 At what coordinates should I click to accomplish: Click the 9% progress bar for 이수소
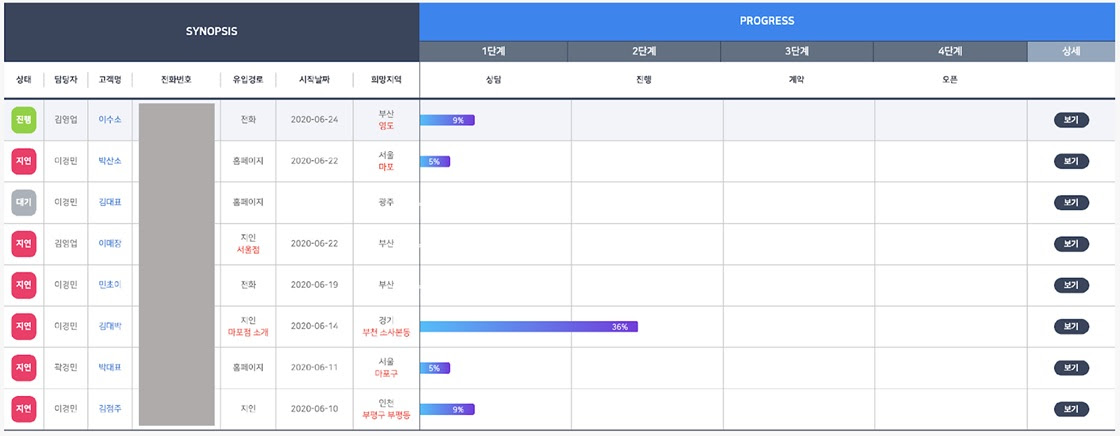pyautogui.click(x=447, y=120)
